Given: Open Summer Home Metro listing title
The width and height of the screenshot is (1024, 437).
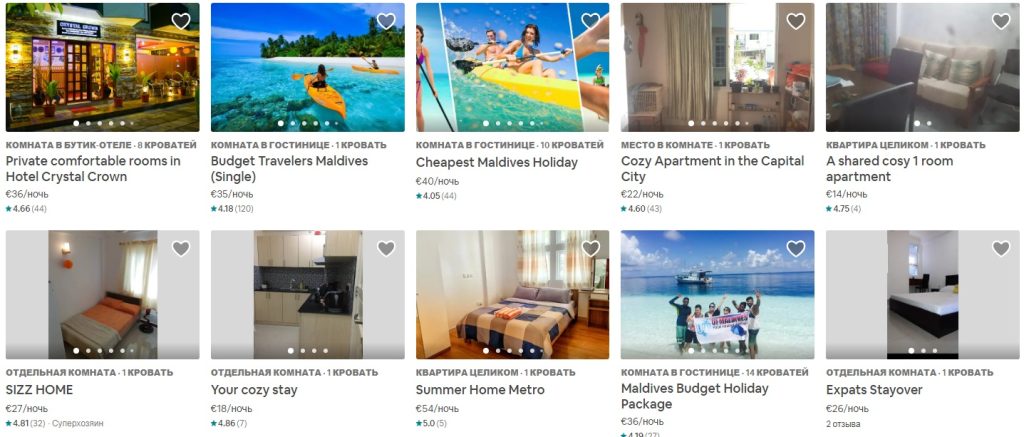Looking at the screenshot, I should coord(480,390).
